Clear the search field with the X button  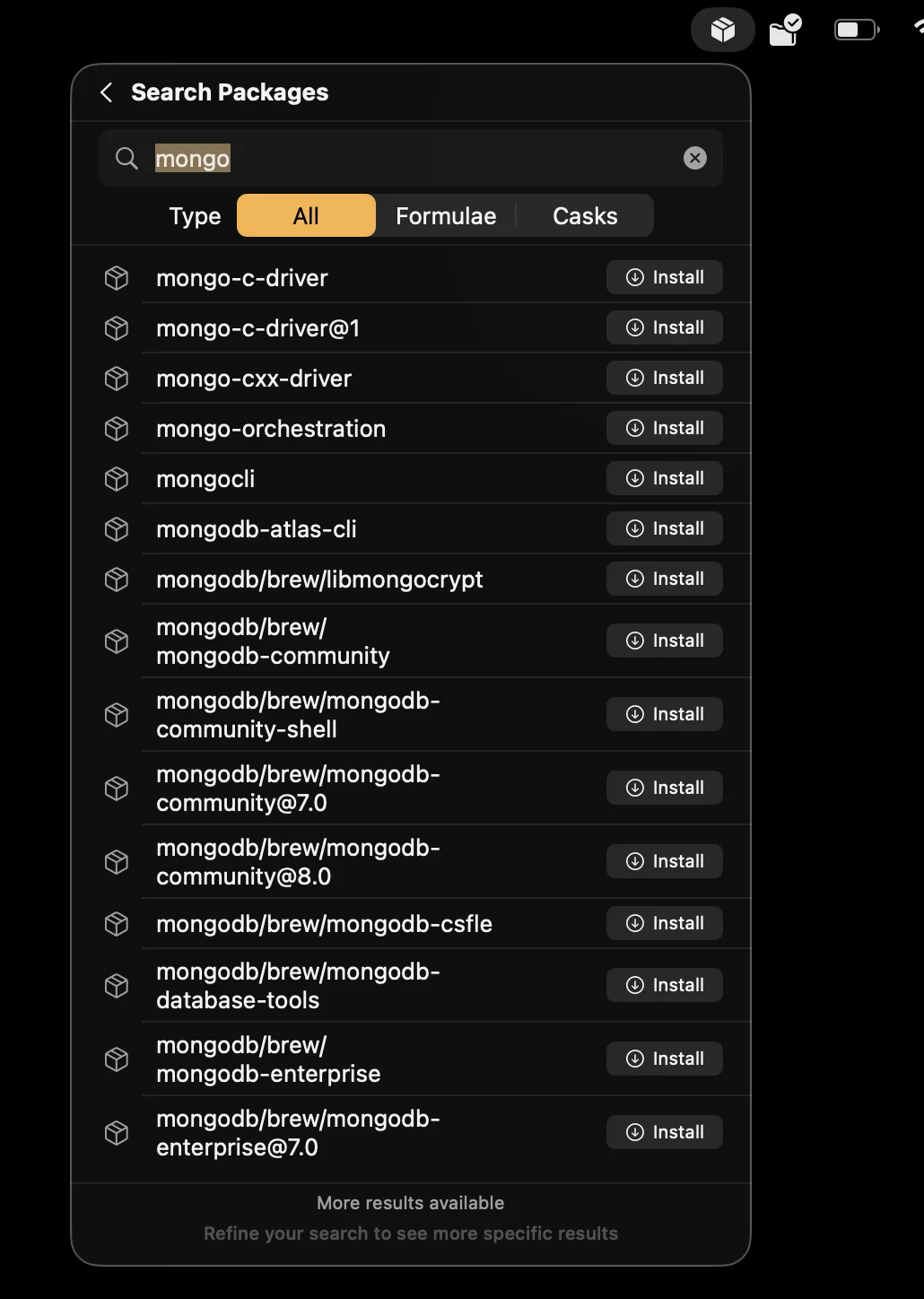pyautogui.click(x=695, y=158)
